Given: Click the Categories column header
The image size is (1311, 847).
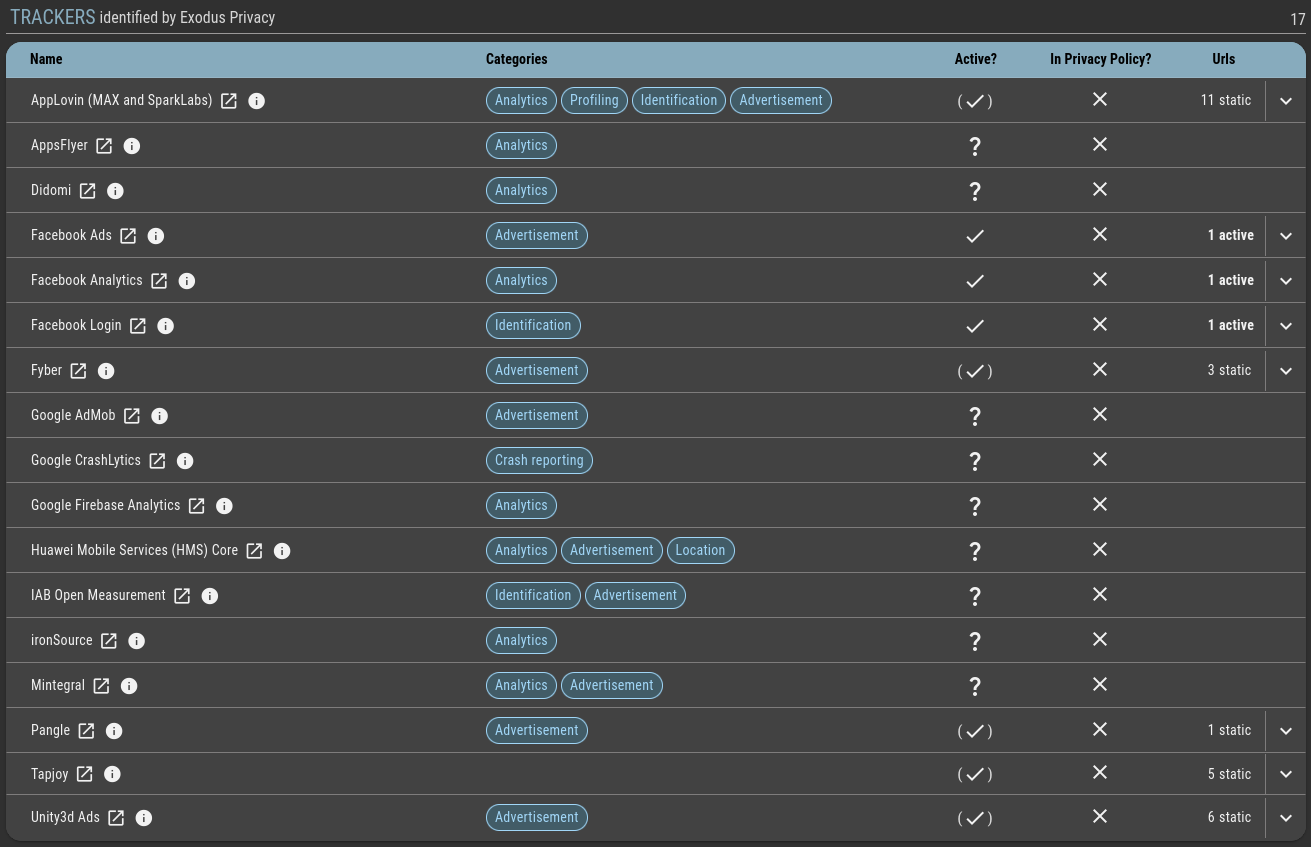Looking at the screenshot, I should [516, 59].
